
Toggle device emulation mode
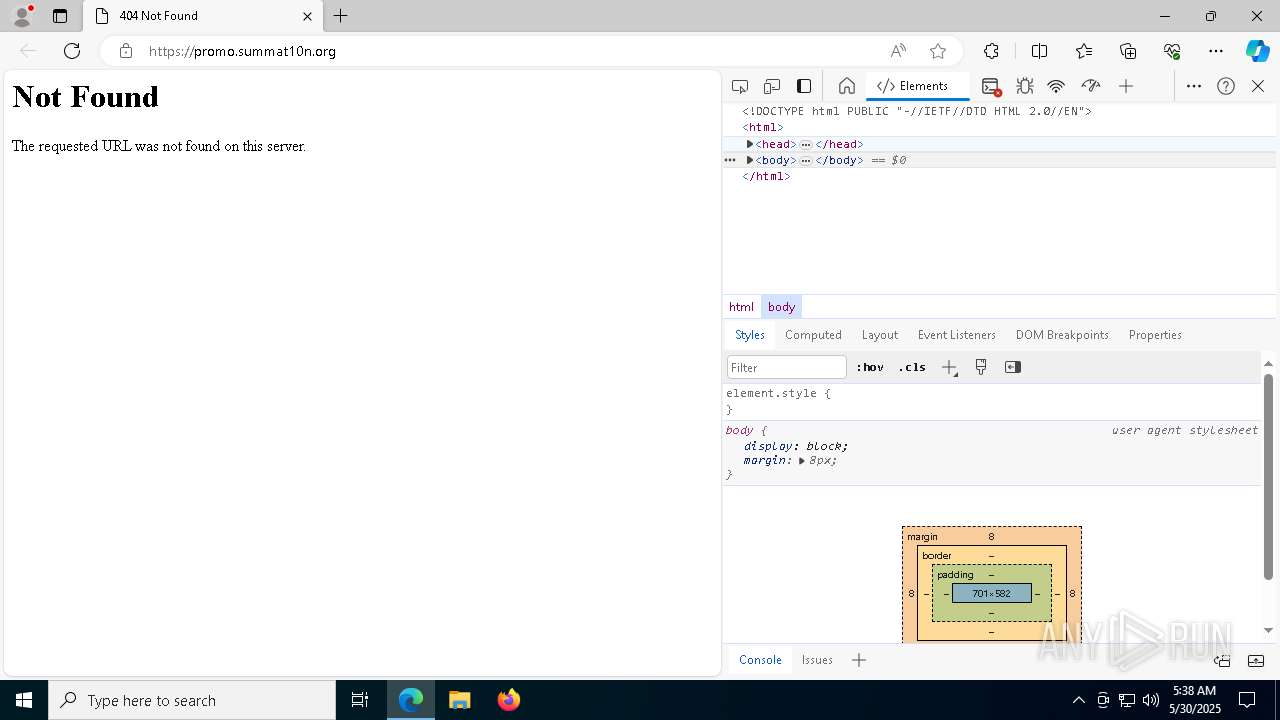772,86
